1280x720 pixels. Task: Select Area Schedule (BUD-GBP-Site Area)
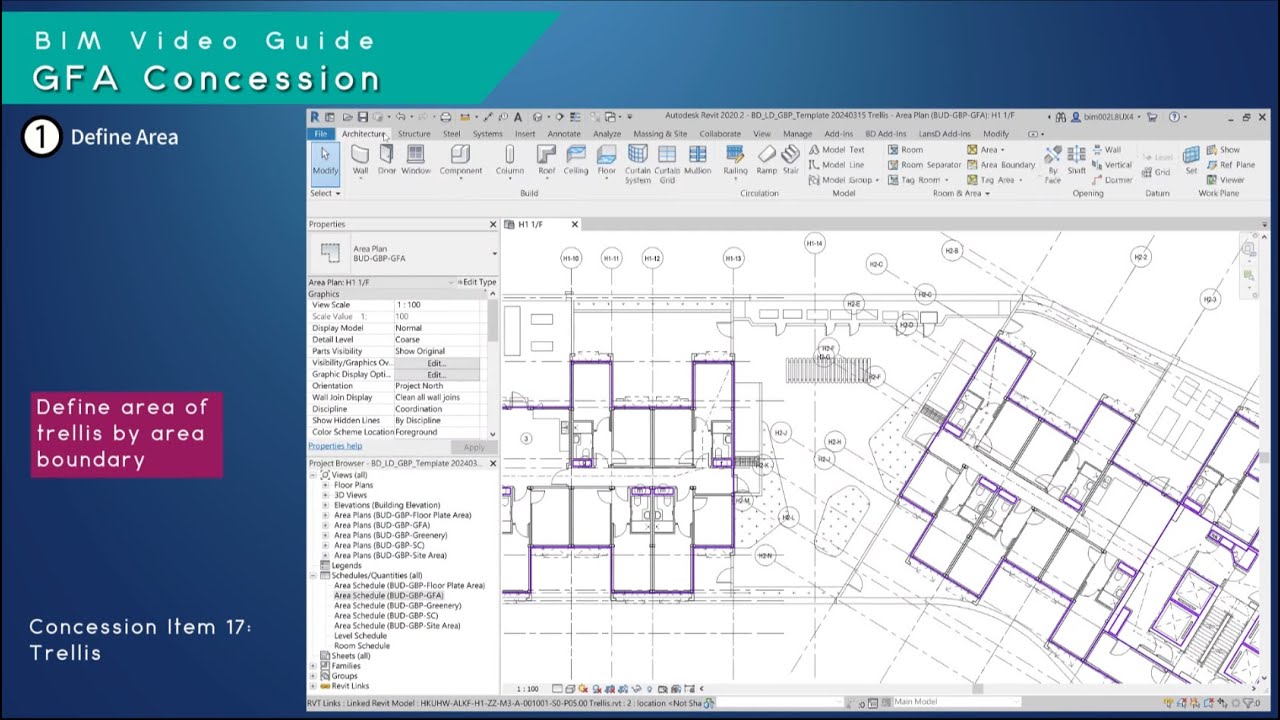[x=397, y=625]
